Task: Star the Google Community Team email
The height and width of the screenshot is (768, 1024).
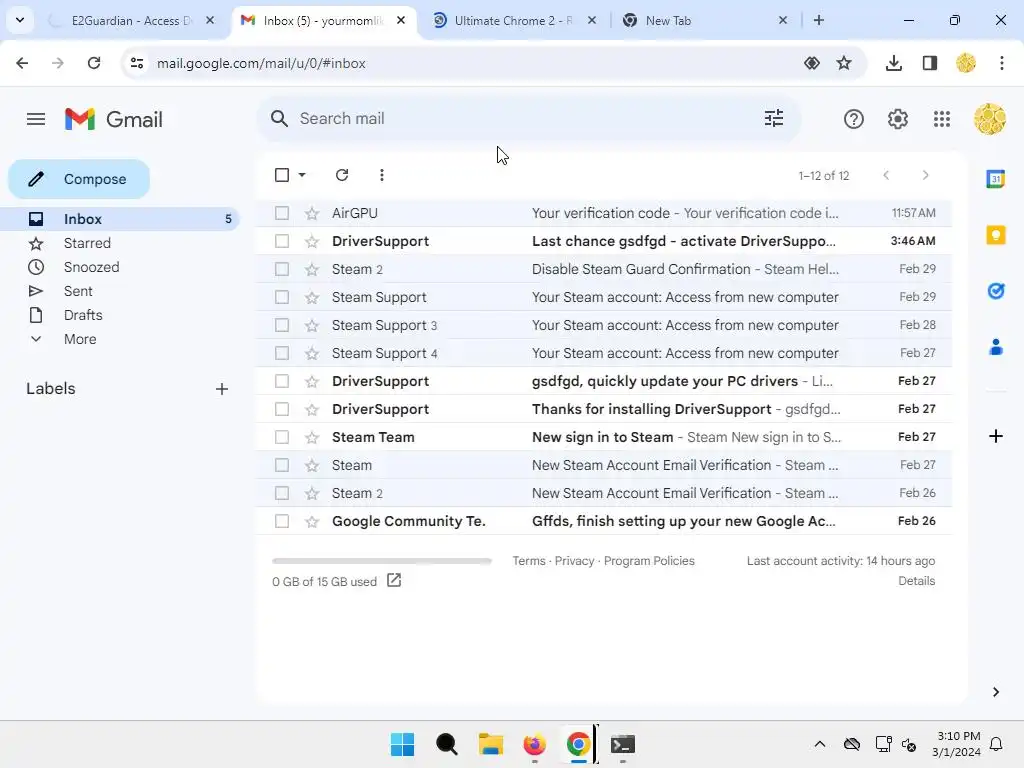Action: coord(312,522)
